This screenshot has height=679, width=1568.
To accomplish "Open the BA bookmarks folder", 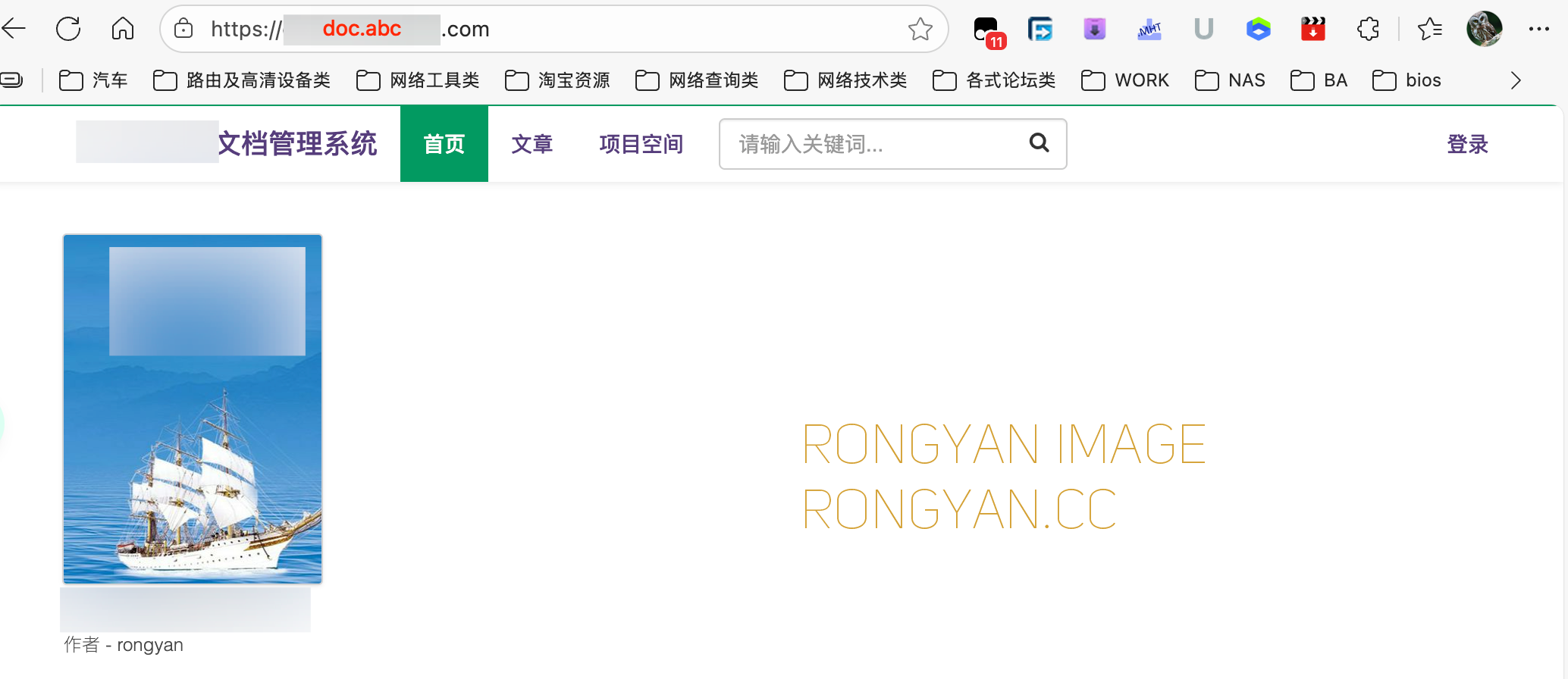I will pos(1319,80).
